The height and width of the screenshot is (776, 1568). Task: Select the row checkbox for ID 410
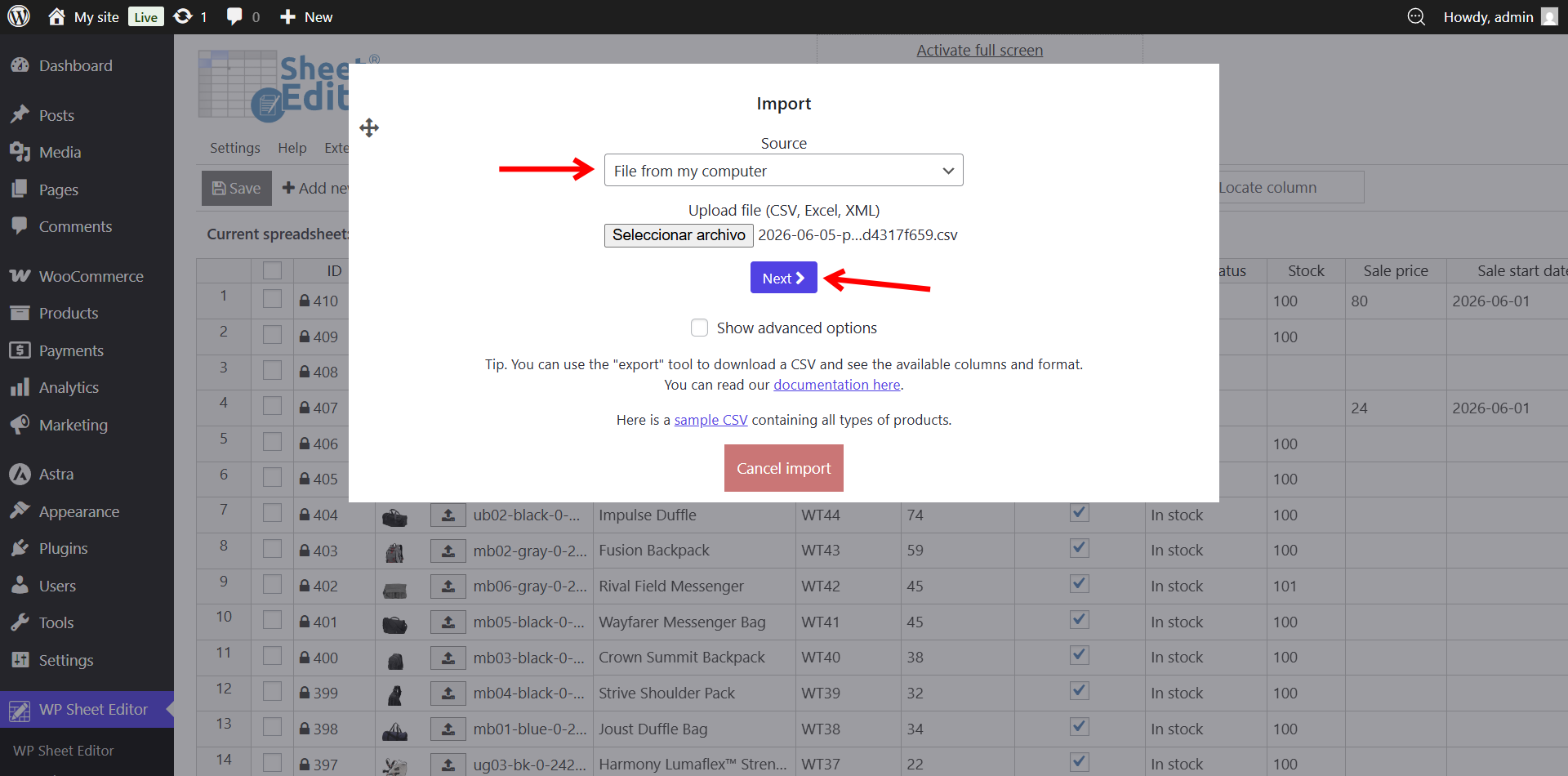point(272,299)
